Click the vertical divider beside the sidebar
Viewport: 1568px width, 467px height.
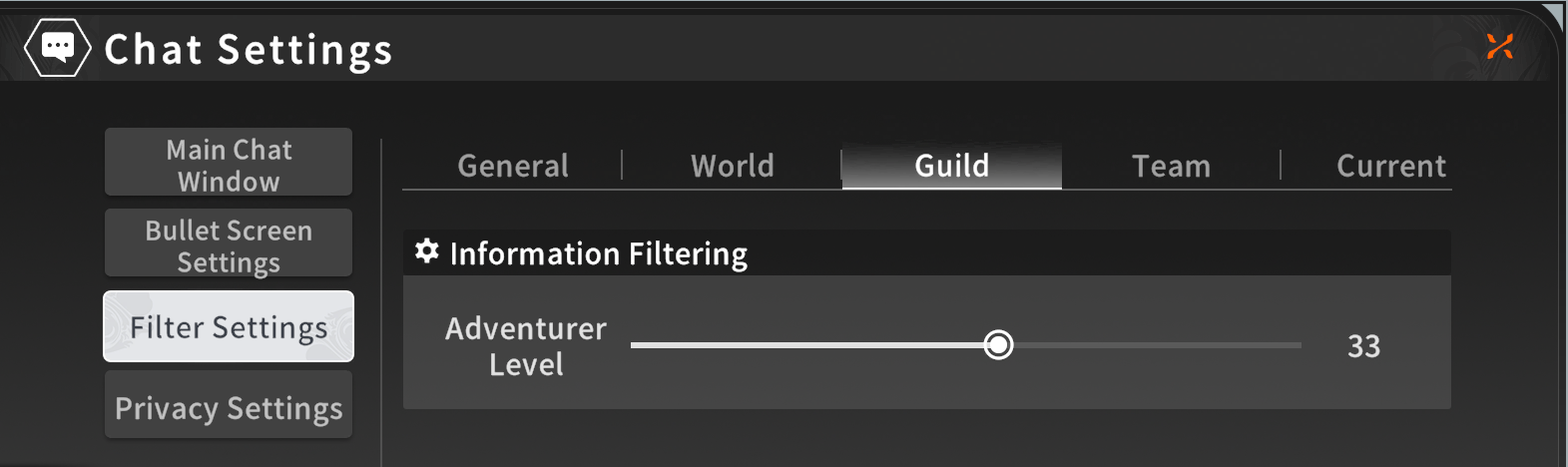381,302
